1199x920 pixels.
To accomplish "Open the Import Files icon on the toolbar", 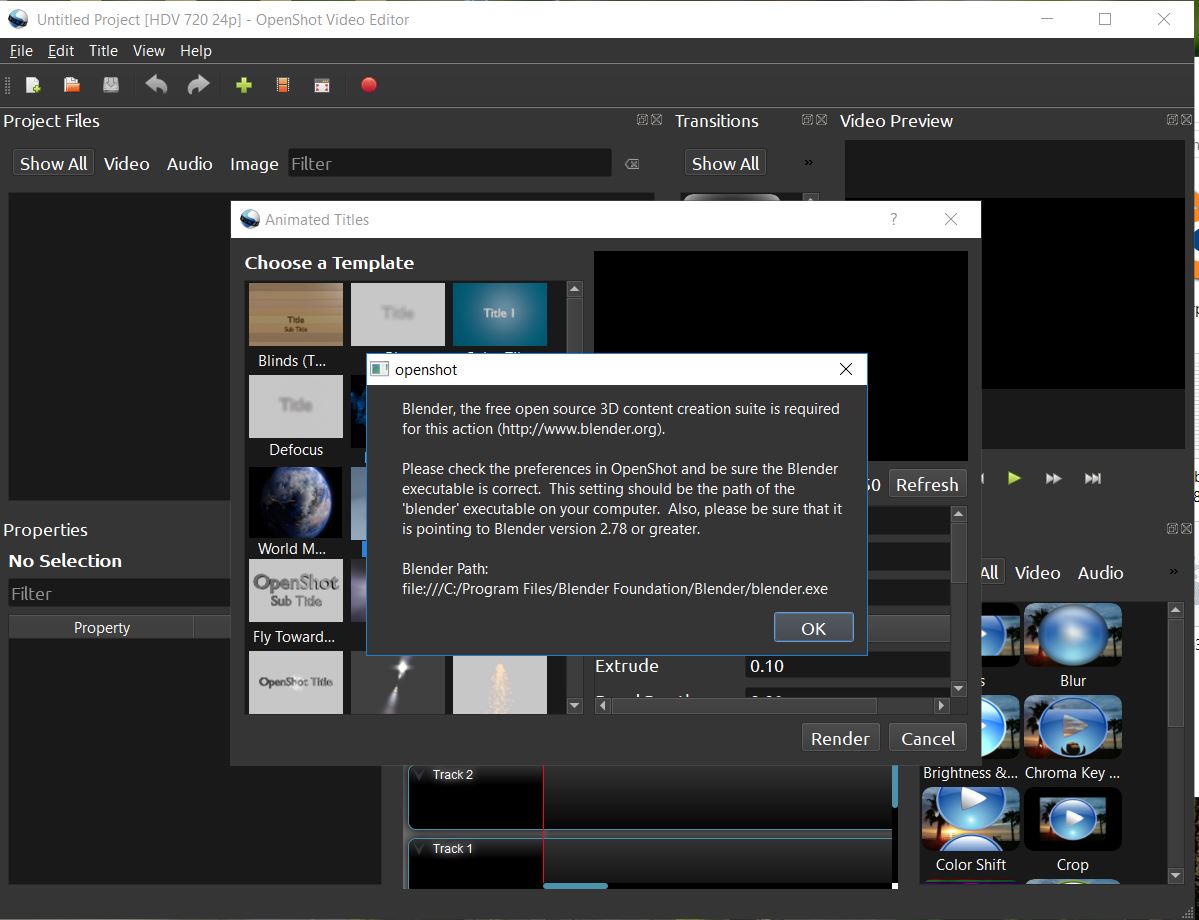I will 243,85.
